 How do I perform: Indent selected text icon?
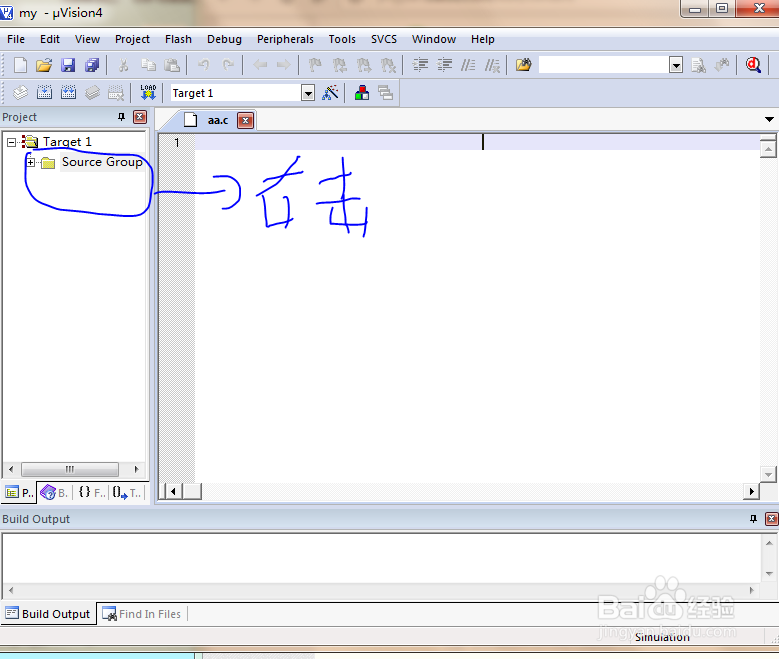pos(420,65)
